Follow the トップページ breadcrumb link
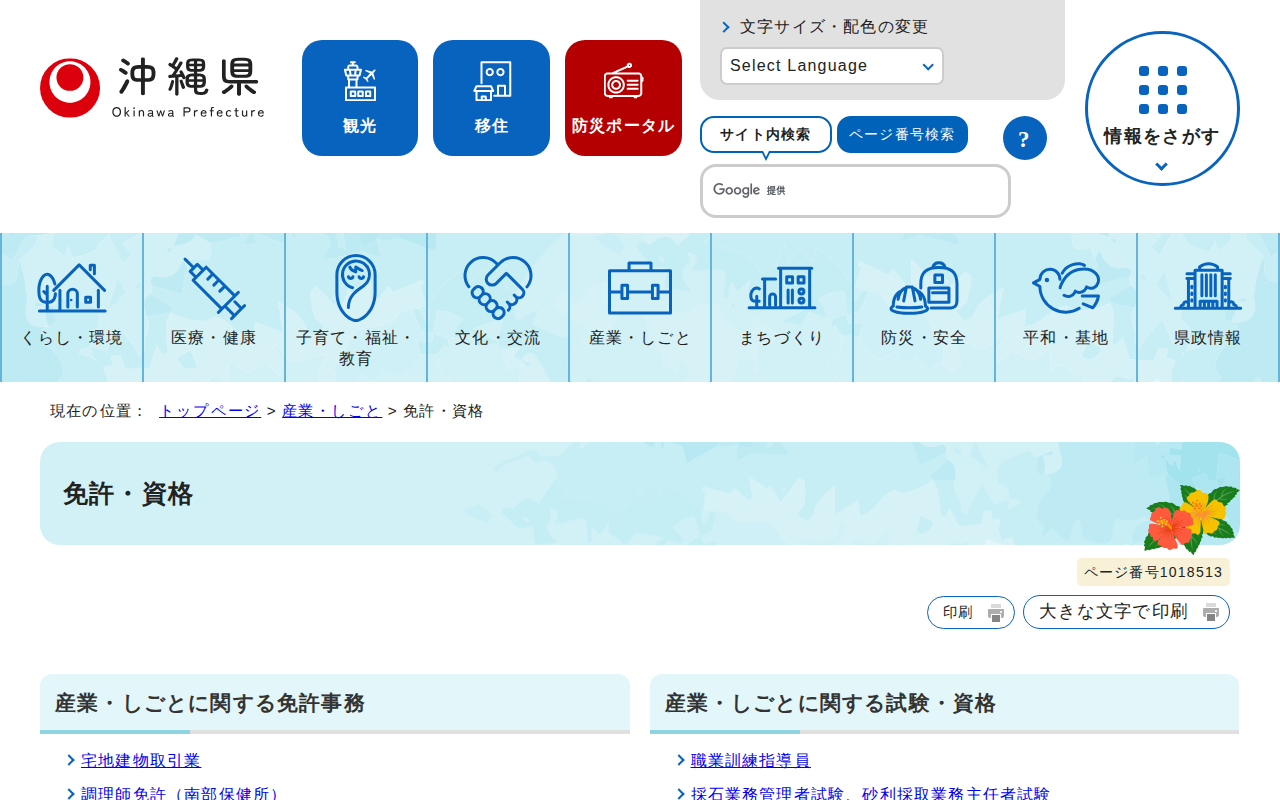This screenshot has height=800, width=1280. 209,411
